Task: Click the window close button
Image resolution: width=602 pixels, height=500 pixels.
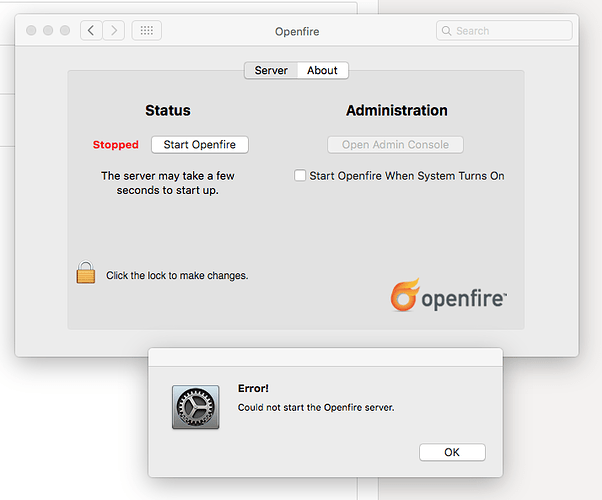Action: pos(31,30)
